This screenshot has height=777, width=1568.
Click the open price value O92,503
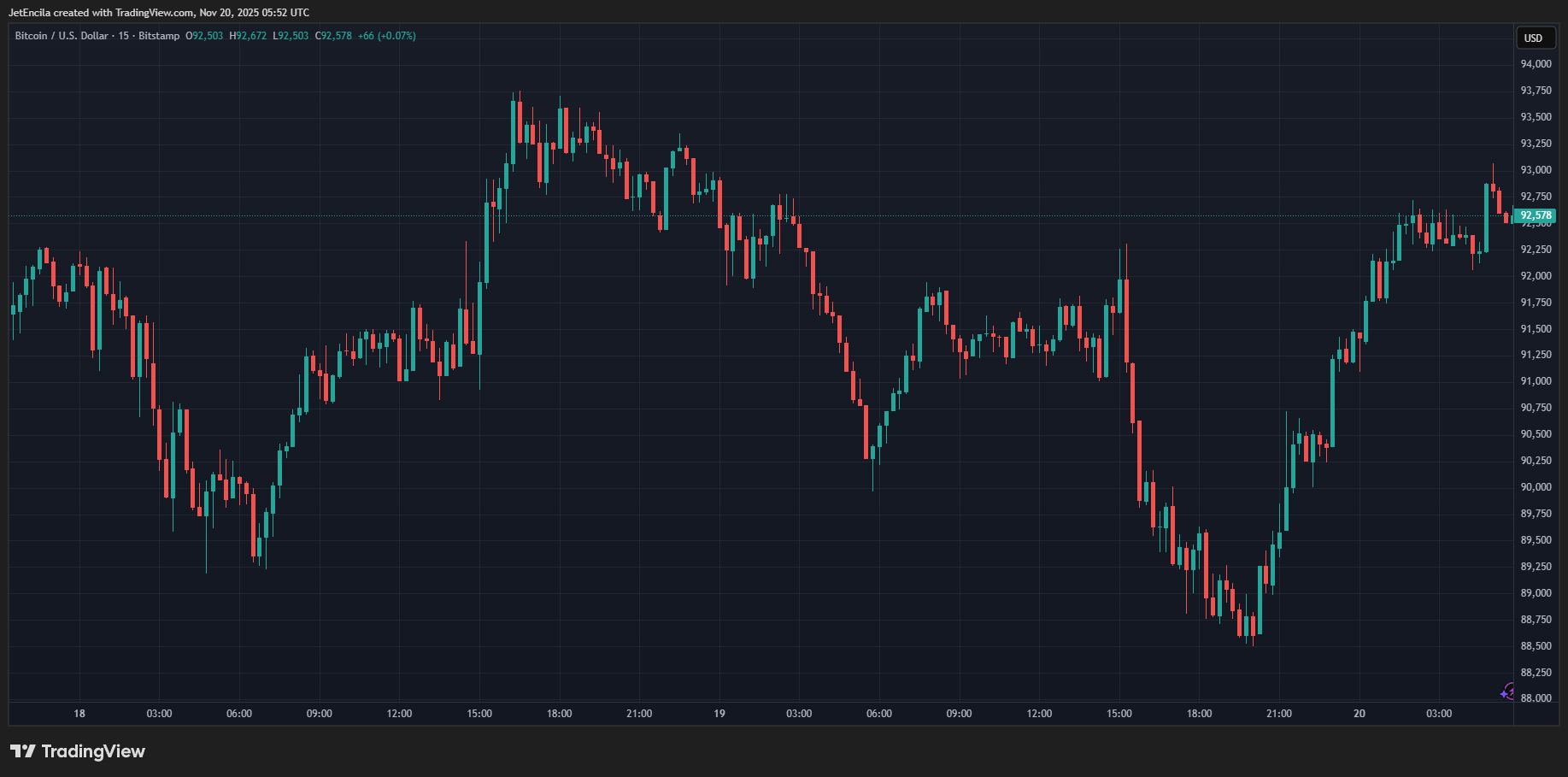point(204,36)
